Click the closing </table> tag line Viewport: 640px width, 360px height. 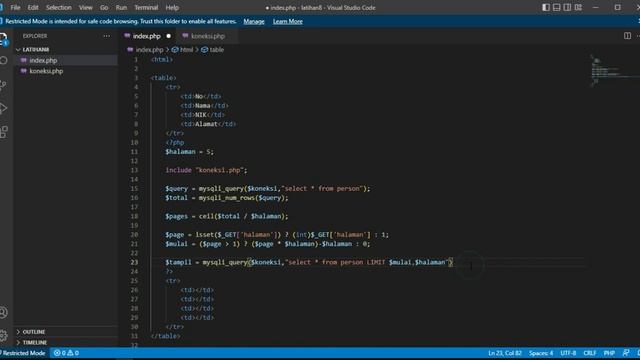[165, 336]
